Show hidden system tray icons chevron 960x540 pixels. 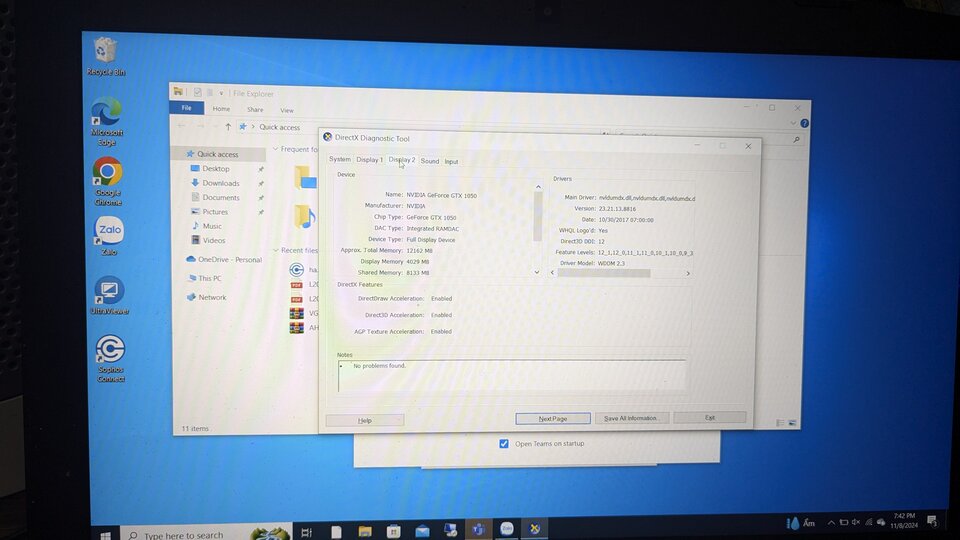click(x=831, y=522)
